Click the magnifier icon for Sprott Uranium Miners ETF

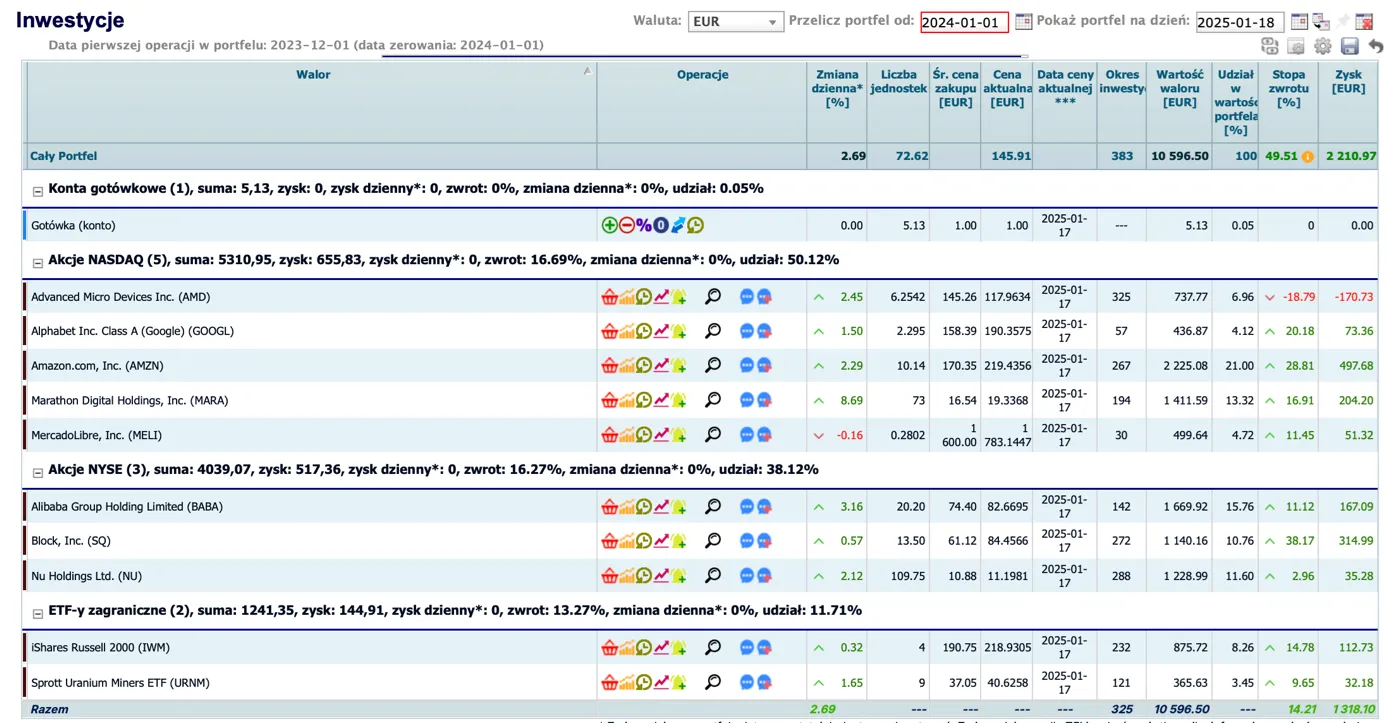pyautogui.click(x=713, y=682)
